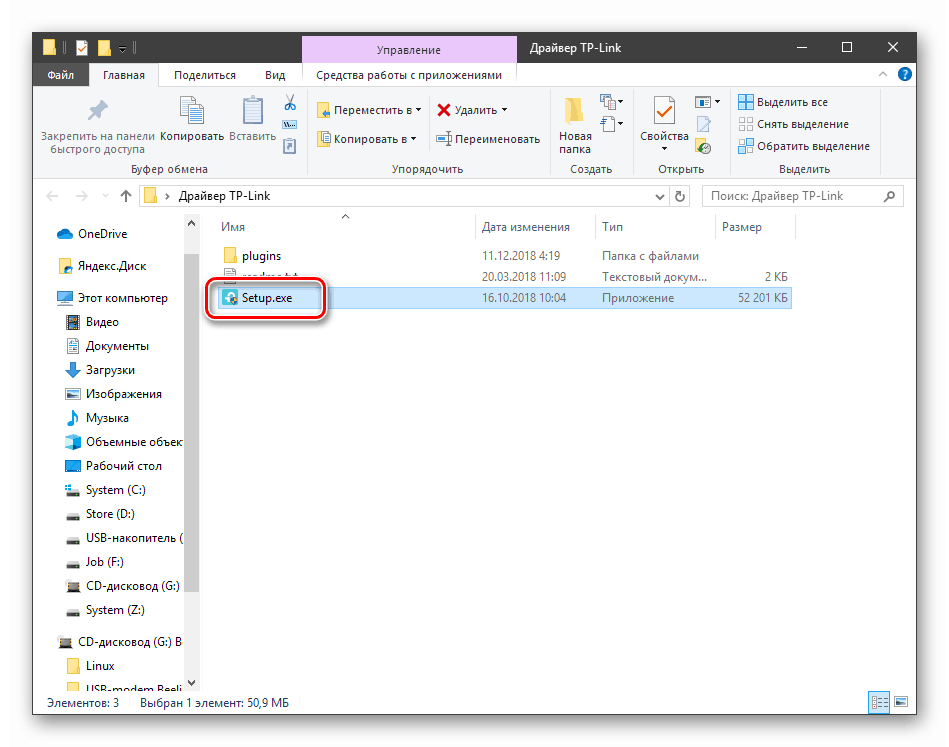949x747 pixels.
Task: Click the Copy path icon in the clipboard group
Action: pyautogui.click(x=290, y=125)
